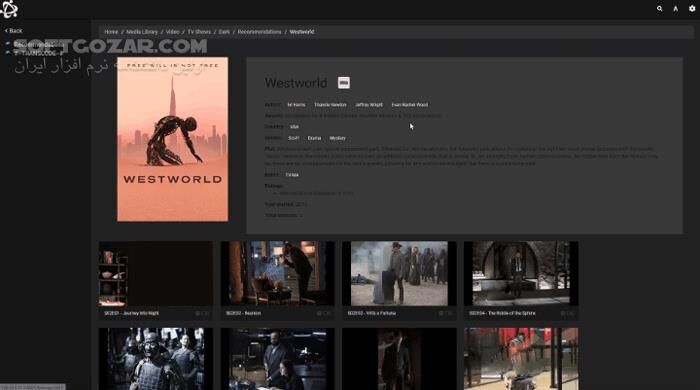Open settings via the gear icon
This screenshot has width=700, height=390.
tap(692, 8)
